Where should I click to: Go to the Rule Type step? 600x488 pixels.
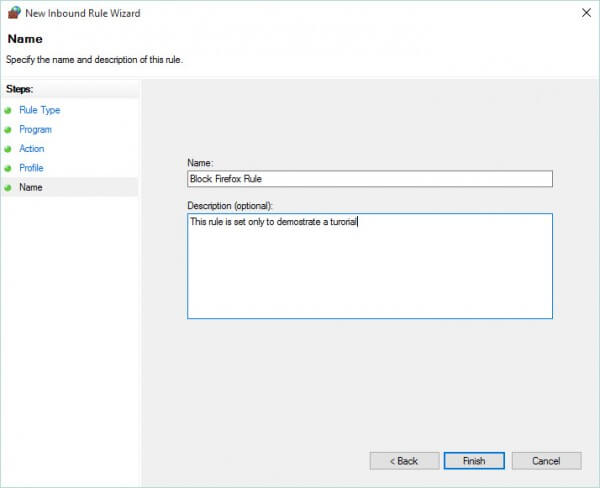click(x=40, y=110)
